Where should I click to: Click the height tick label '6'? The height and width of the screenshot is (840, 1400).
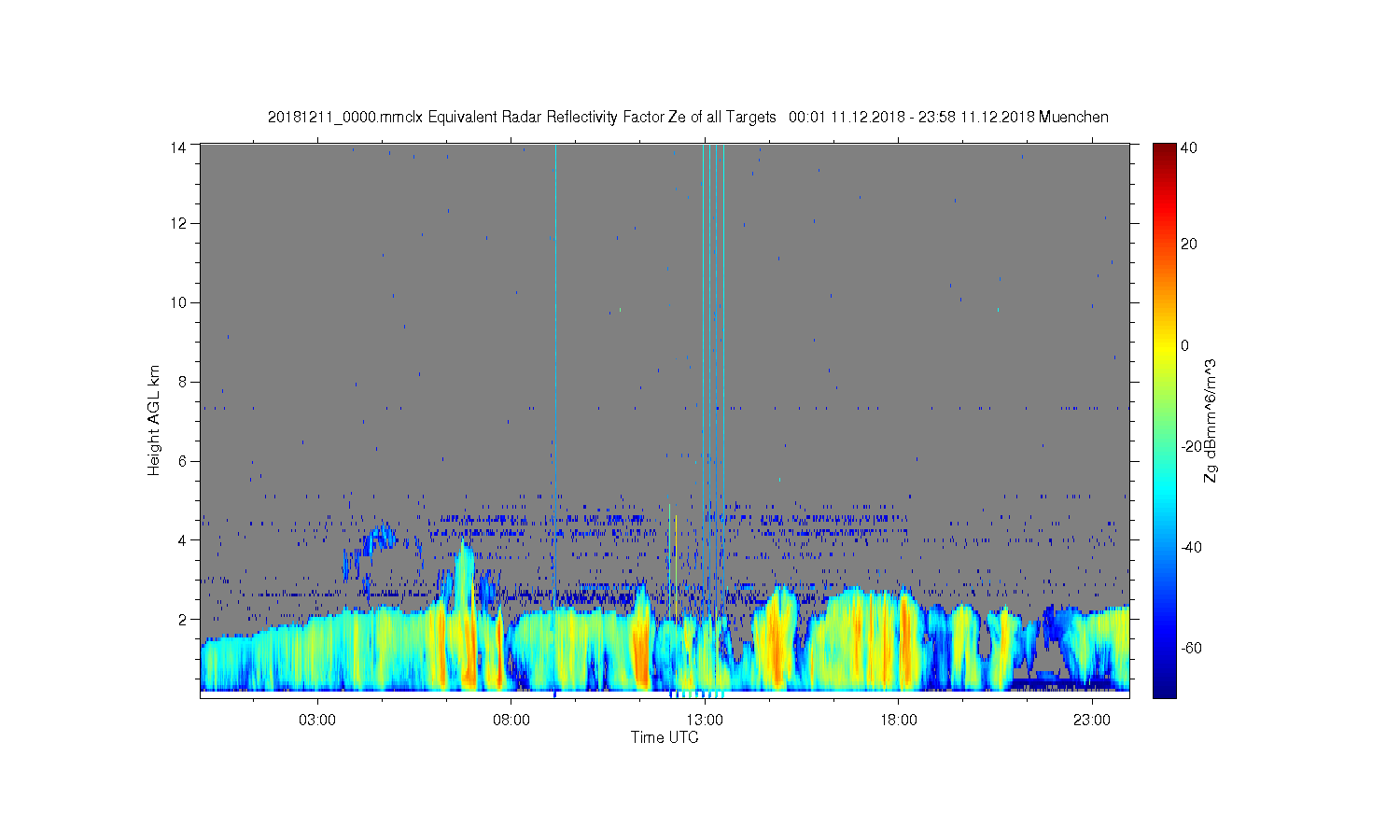[184, 461]
